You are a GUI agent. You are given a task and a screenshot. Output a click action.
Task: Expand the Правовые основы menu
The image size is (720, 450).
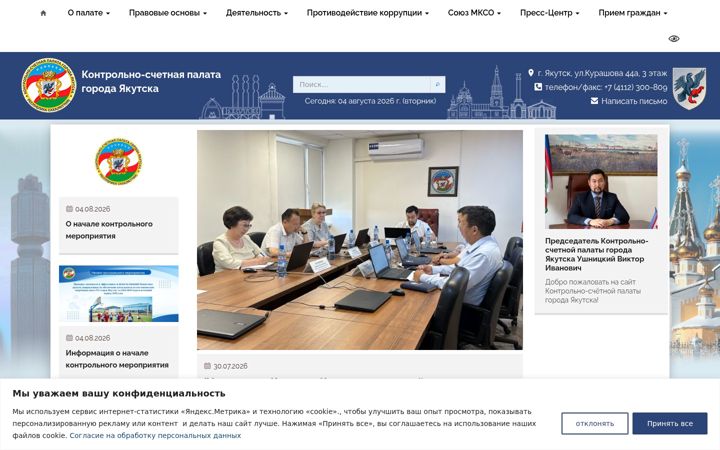click(x=168, y=13)
